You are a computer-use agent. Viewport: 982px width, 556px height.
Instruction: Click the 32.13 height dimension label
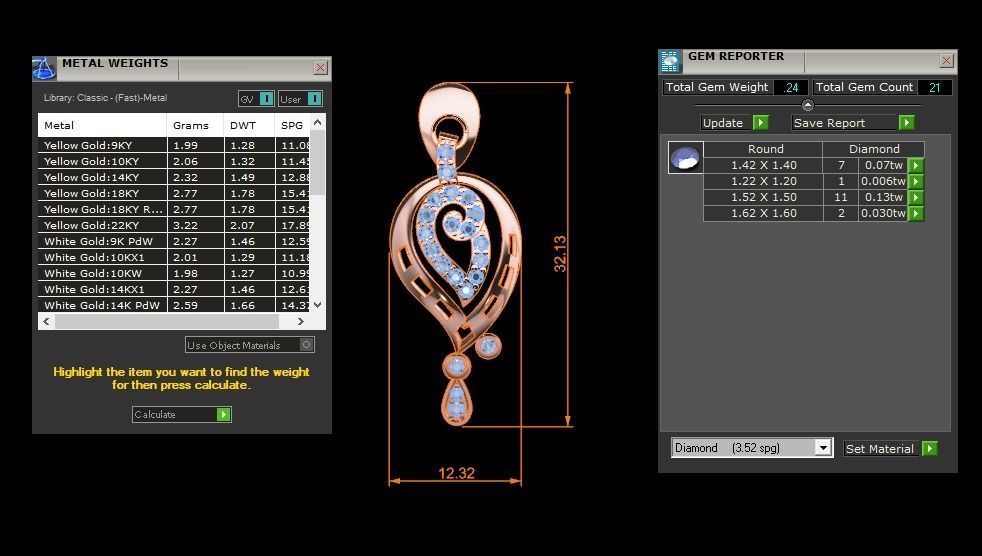pyautogui.click(x=560, y=254)
